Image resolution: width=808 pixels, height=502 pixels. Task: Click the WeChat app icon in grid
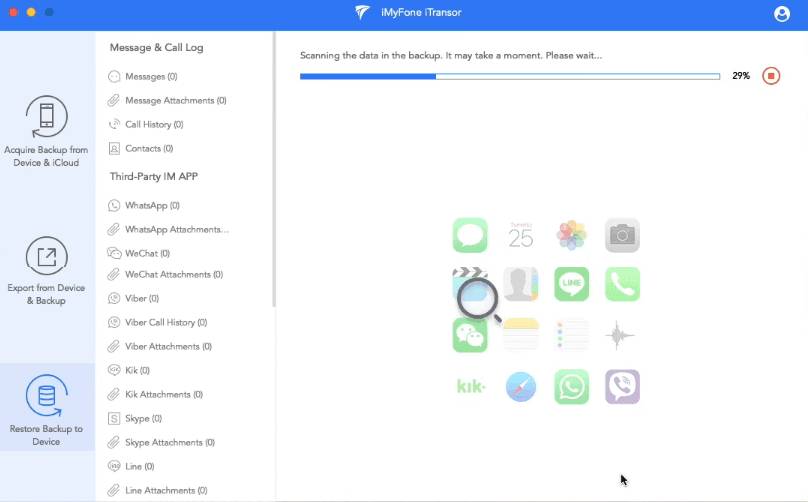[x=470, y=335]
